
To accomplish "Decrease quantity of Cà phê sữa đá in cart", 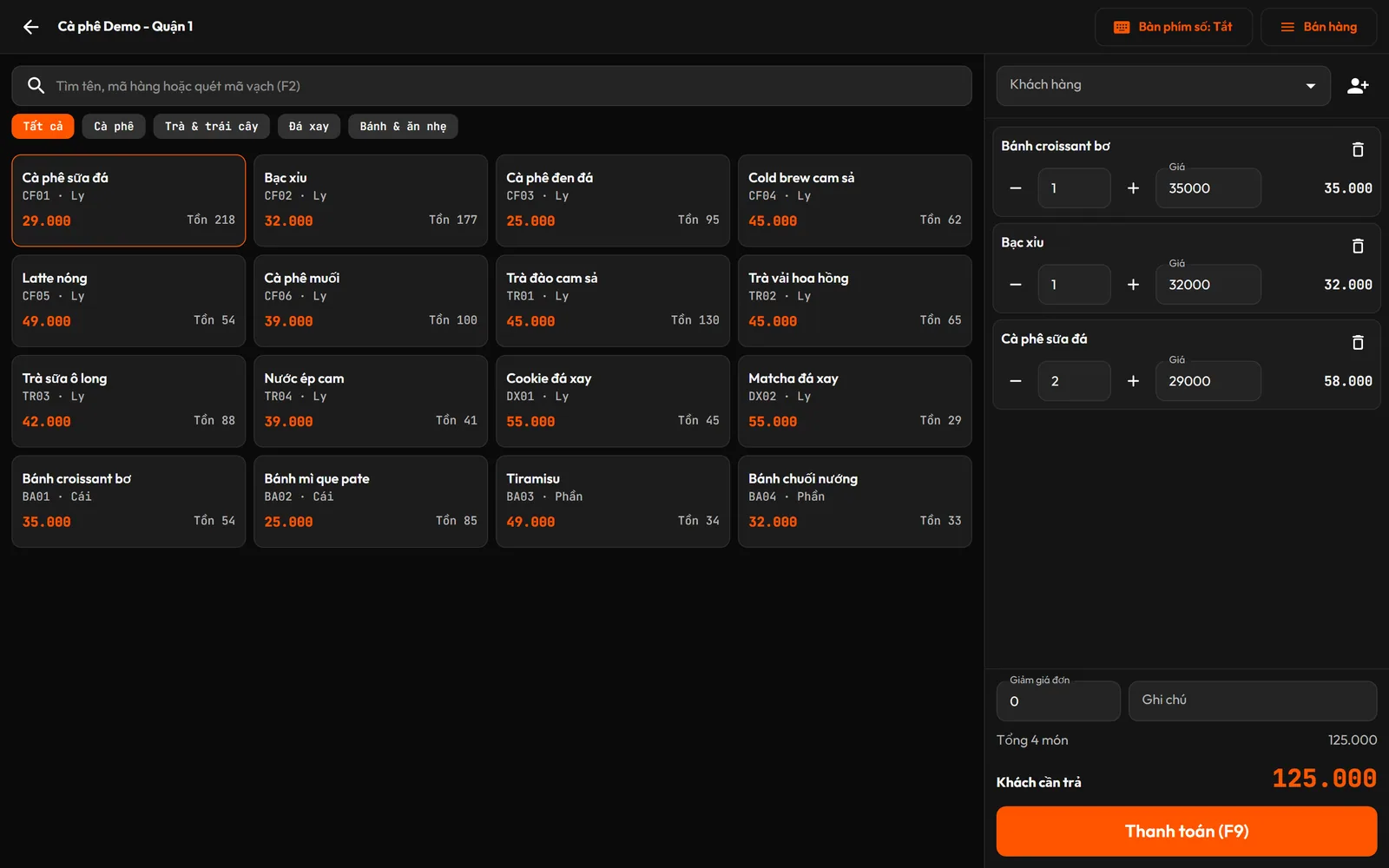I will 1016,381.
